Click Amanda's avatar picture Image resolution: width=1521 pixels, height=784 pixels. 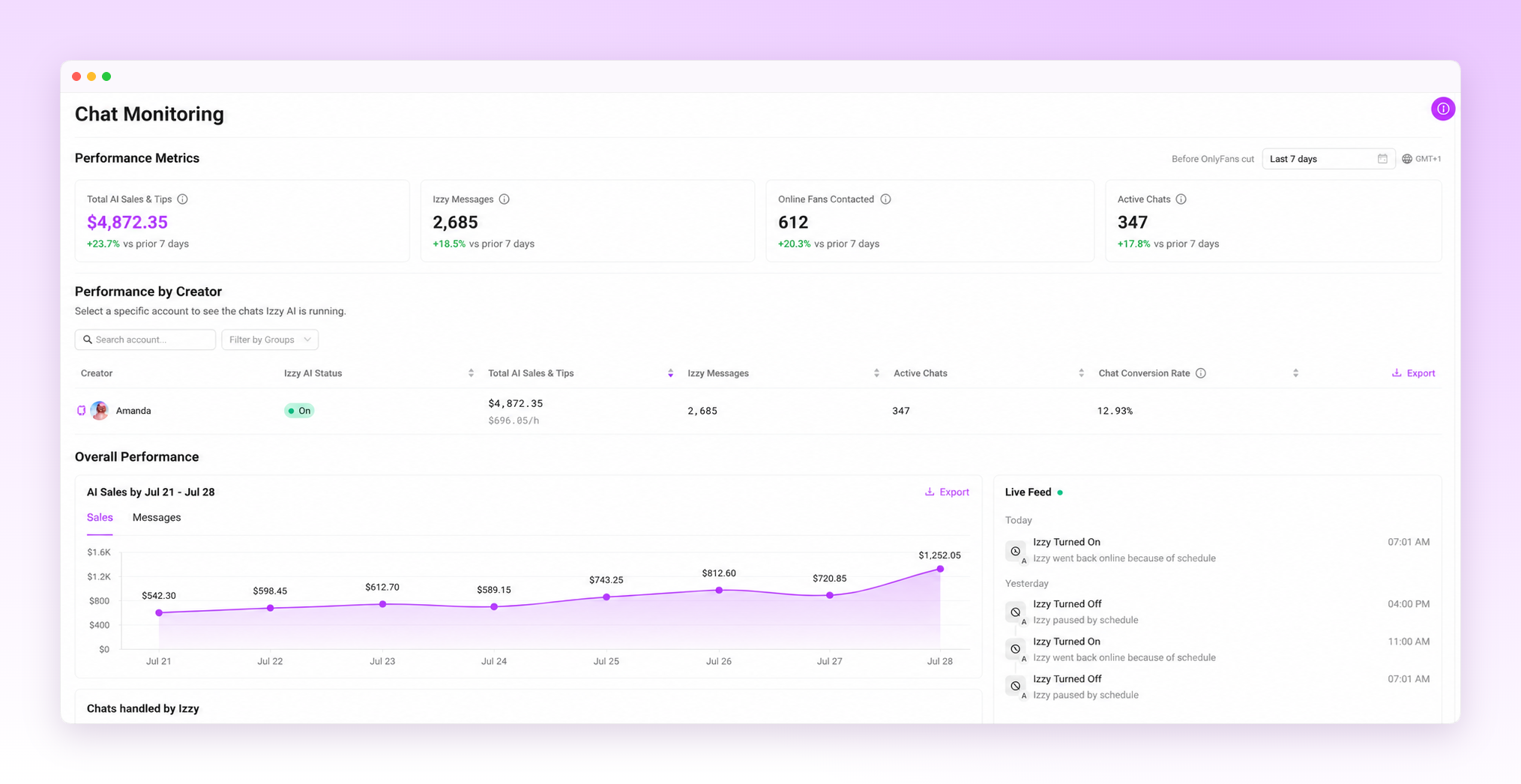click(99, 411)
